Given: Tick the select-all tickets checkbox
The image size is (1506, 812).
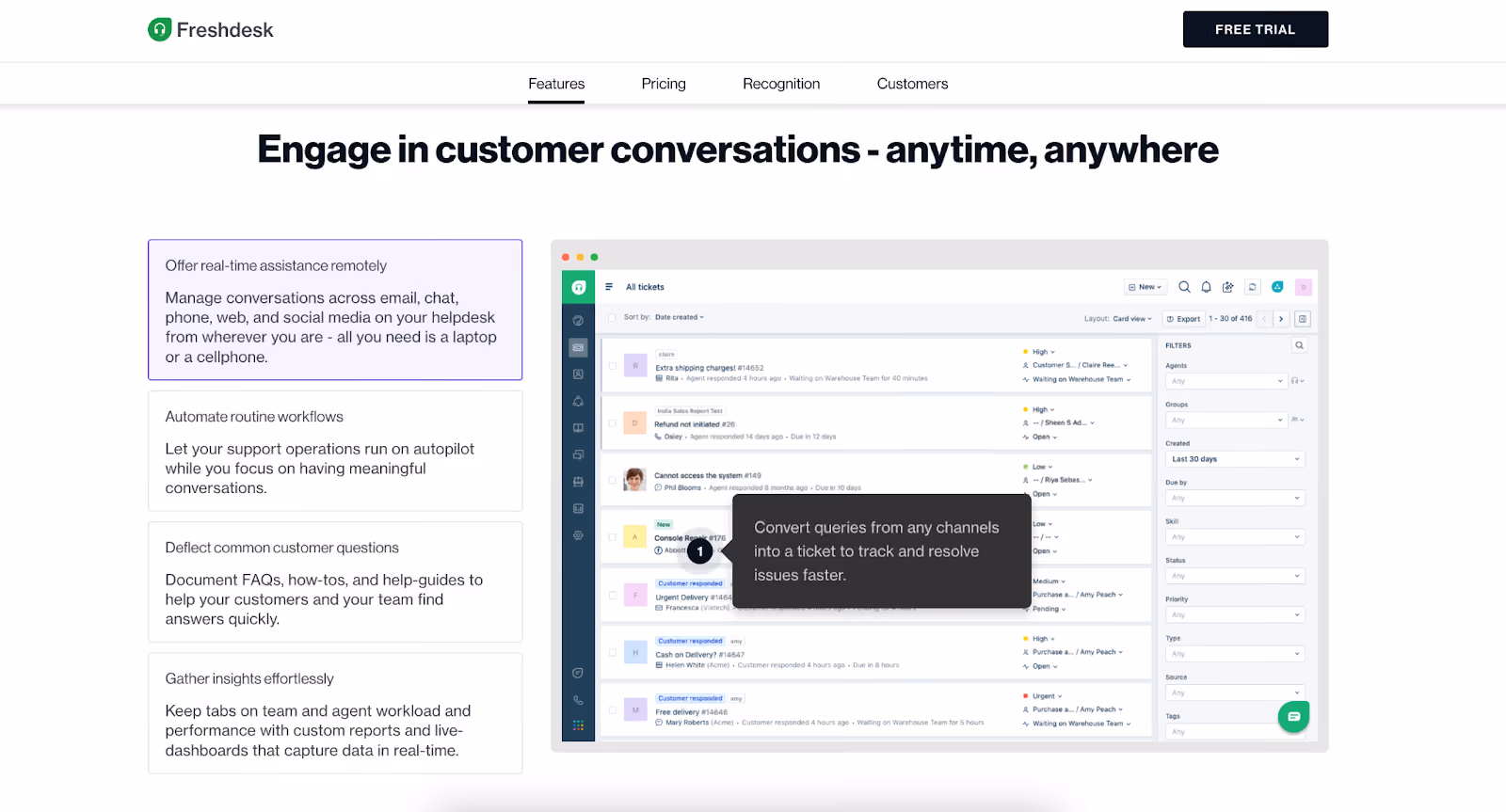Looking at the screenshot, I should 612,318.
